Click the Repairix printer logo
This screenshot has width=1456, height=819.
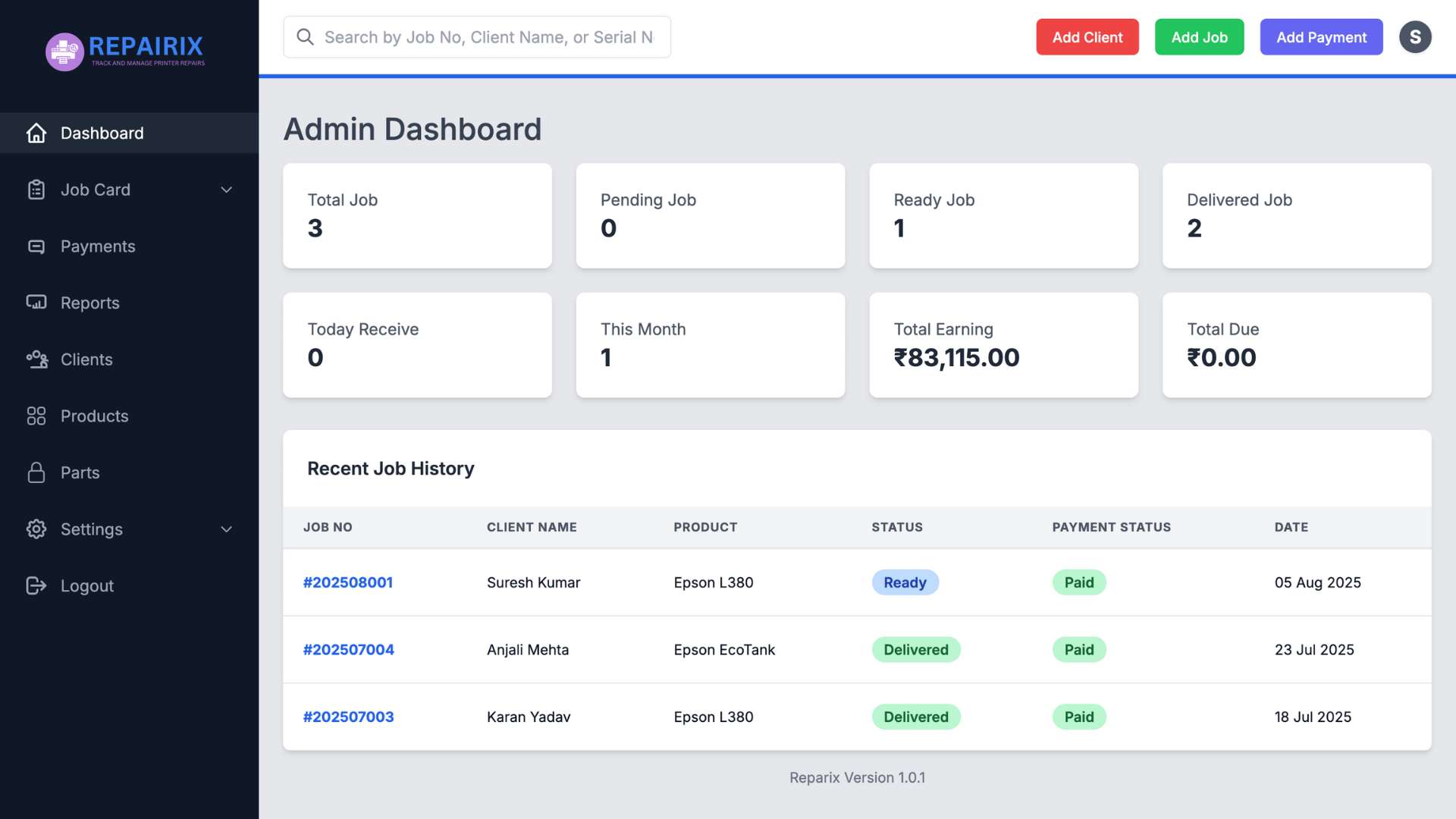coord(64,52)
